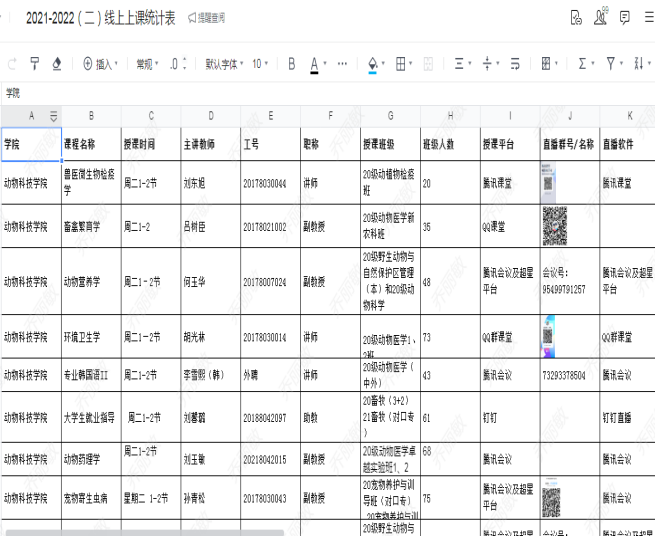Click the clear formatting eraser icon

tap(56, 64)
